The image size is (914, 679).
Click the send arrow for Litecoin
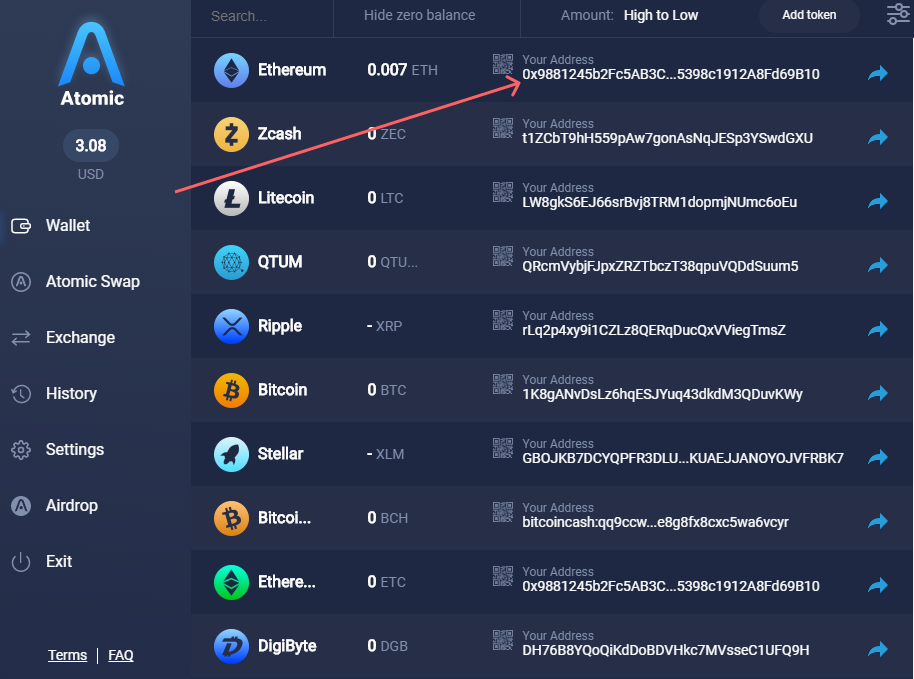point(878,202)
